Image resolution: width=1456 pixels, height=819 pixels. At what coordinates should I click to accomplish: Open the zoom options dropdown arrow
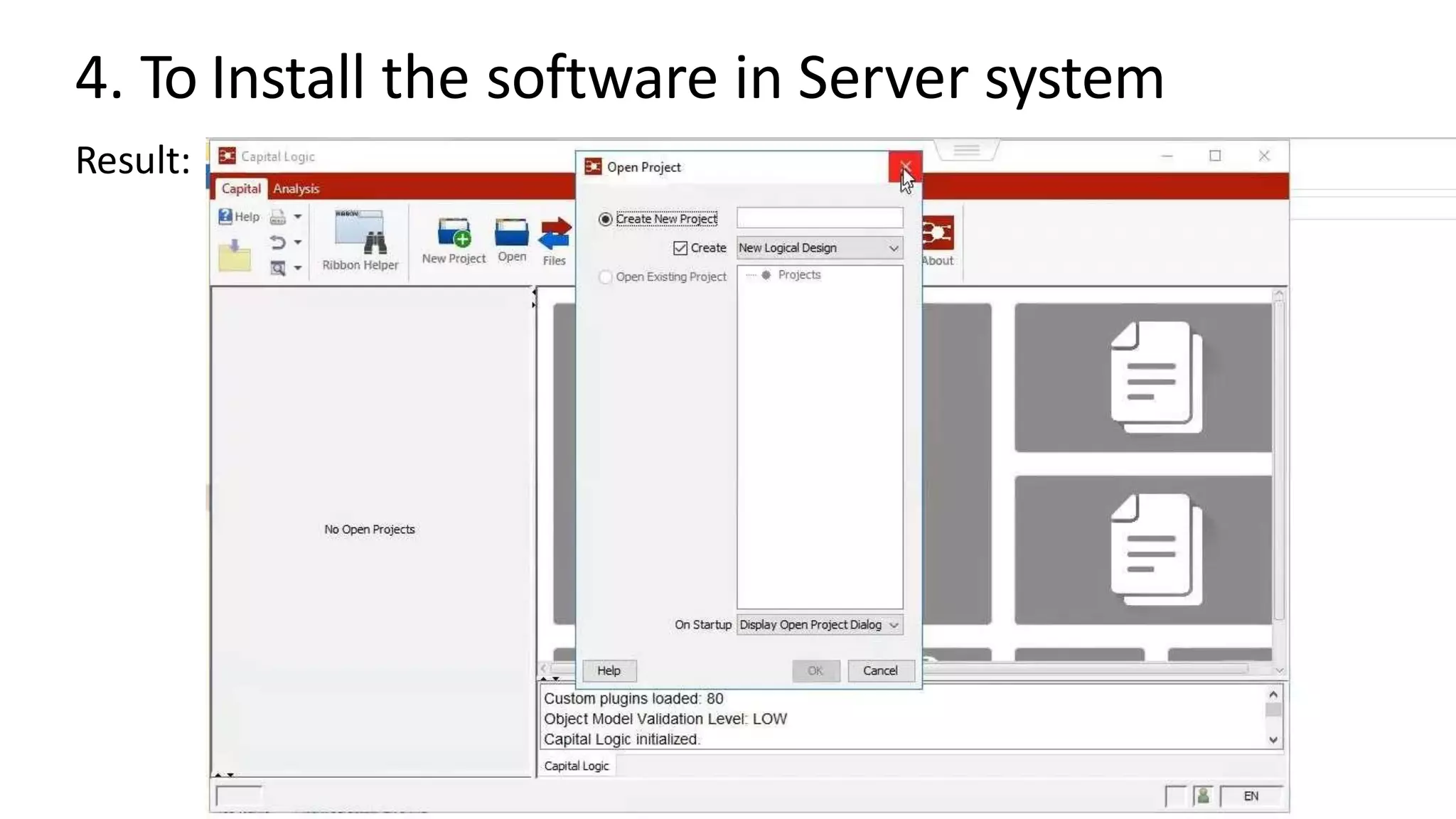298,268
